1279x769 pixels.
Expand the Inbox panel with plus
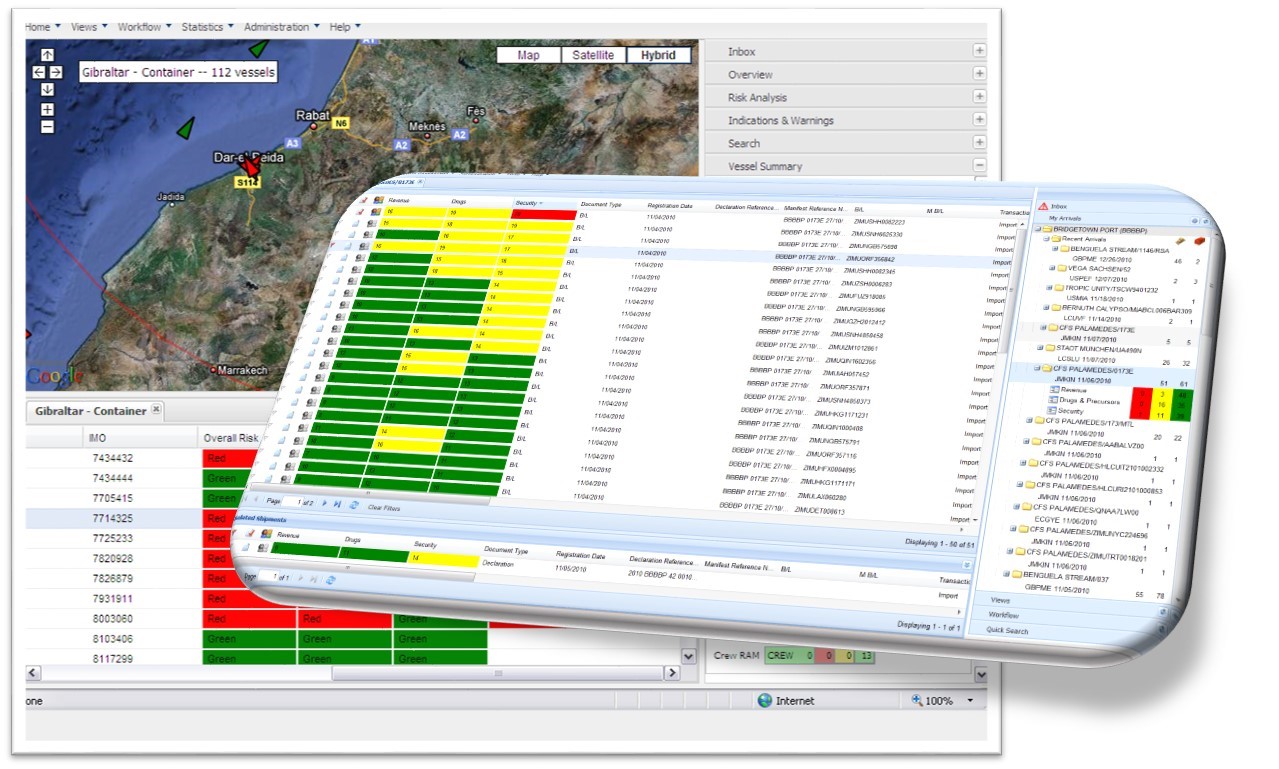(980, 51)
